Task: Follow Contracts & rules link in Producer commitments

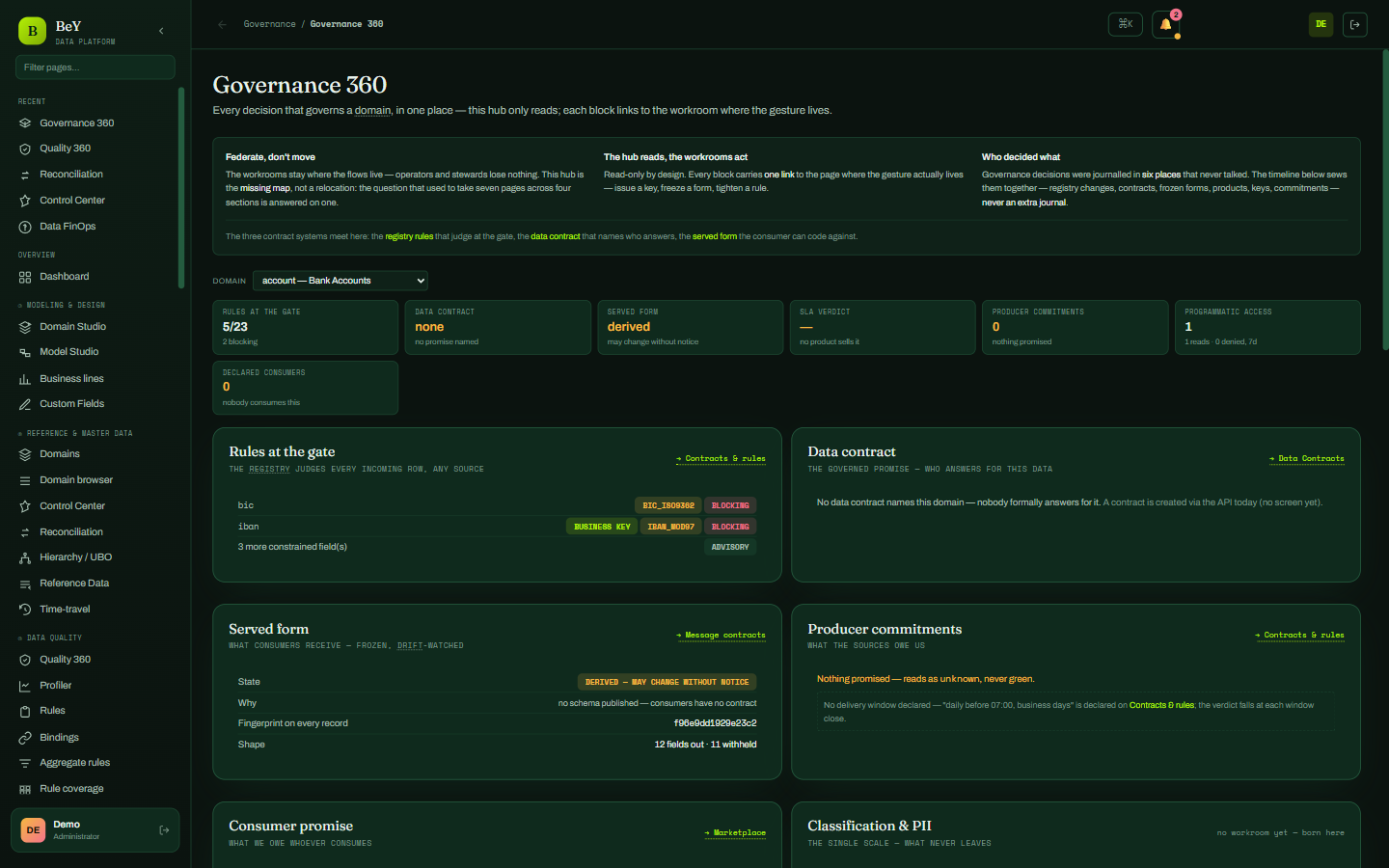Action: 1299,636
